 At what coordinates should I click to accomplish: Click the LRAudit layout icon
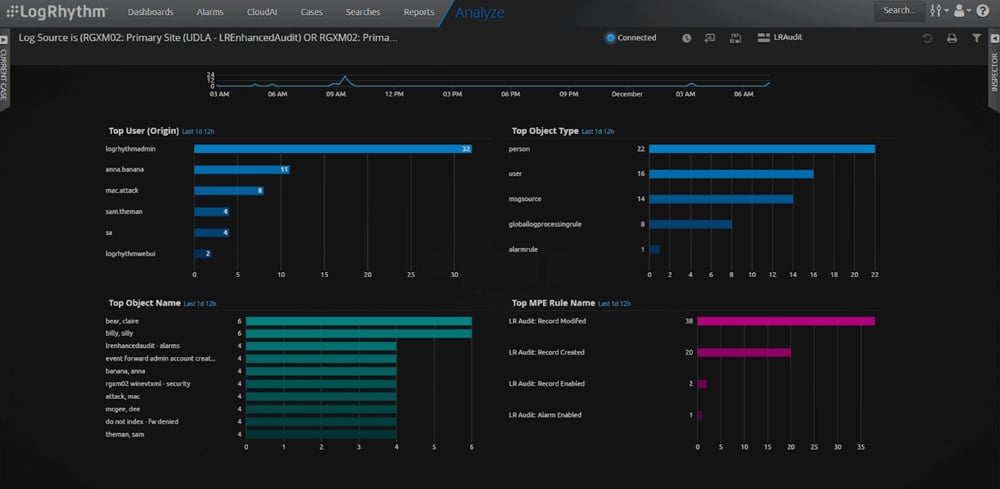point(764,38)
